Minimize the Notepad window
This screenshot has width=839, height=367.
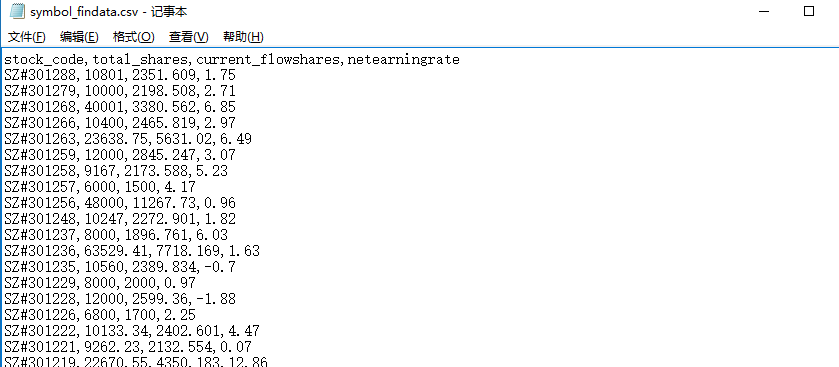(x=764, y=12)
